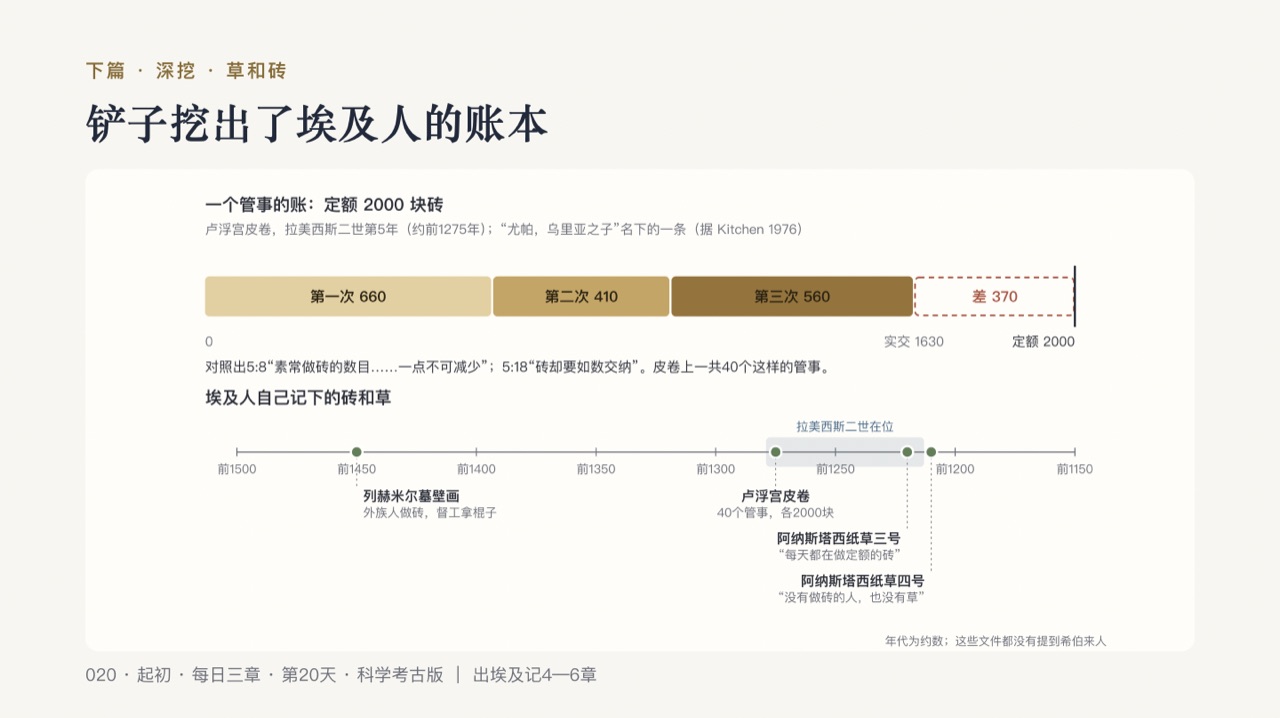Click the 定额 2000 axis label
Image resolution: width=1280 pixels, height=718 pixels.
point(1043,342)
